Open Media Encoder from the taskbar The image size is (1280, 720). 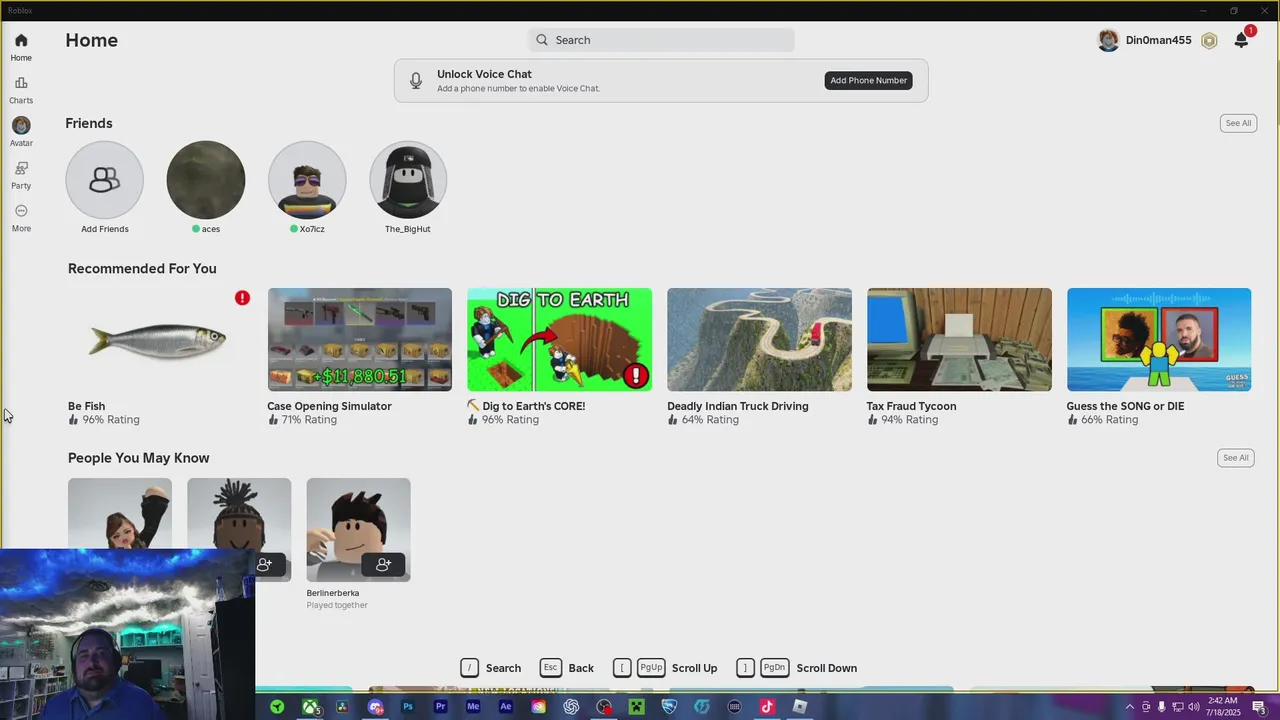(473, 707)
